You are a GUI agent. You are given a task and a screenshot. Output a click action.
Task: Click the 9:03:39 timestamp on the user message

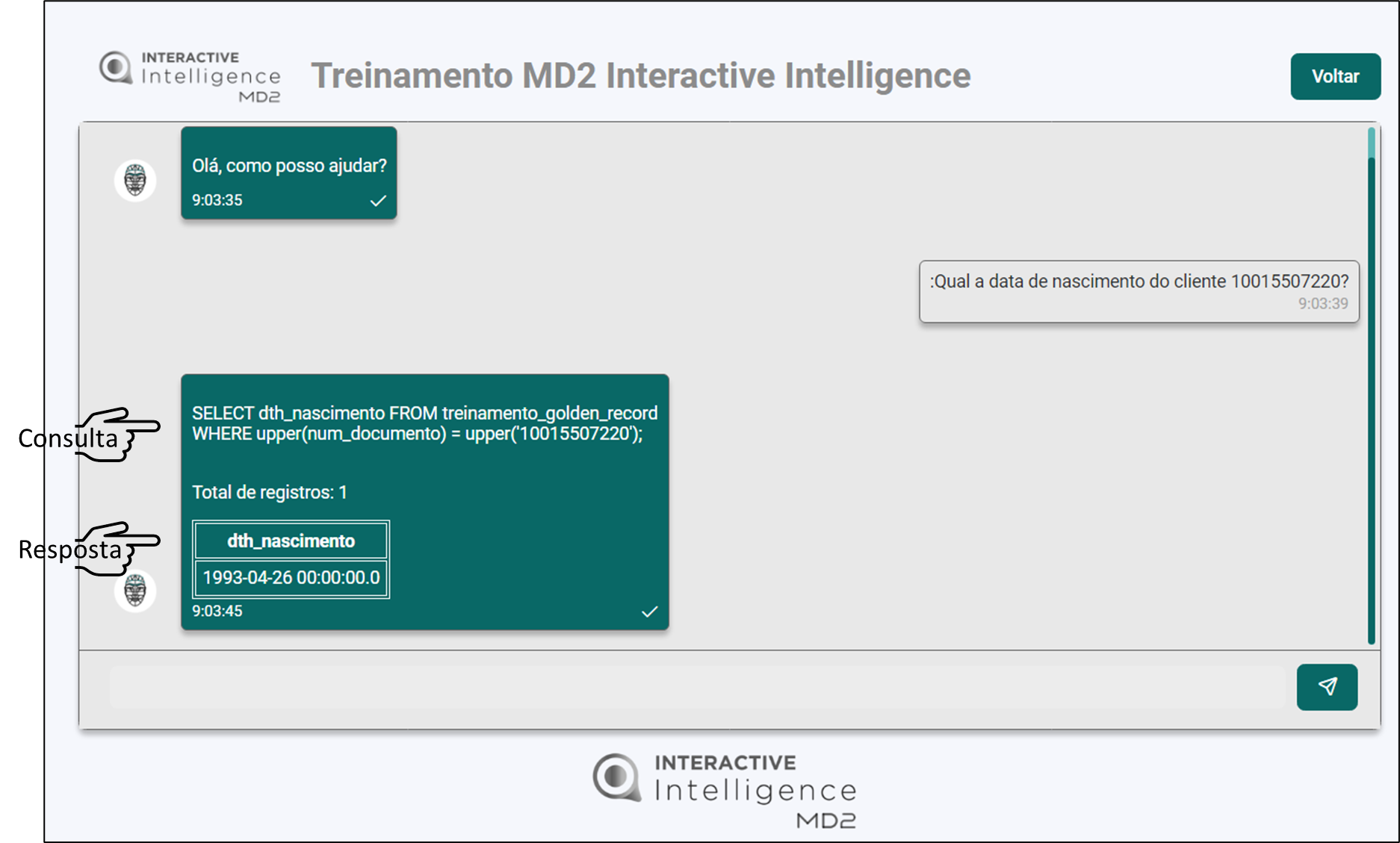(x=1322, y=304)
